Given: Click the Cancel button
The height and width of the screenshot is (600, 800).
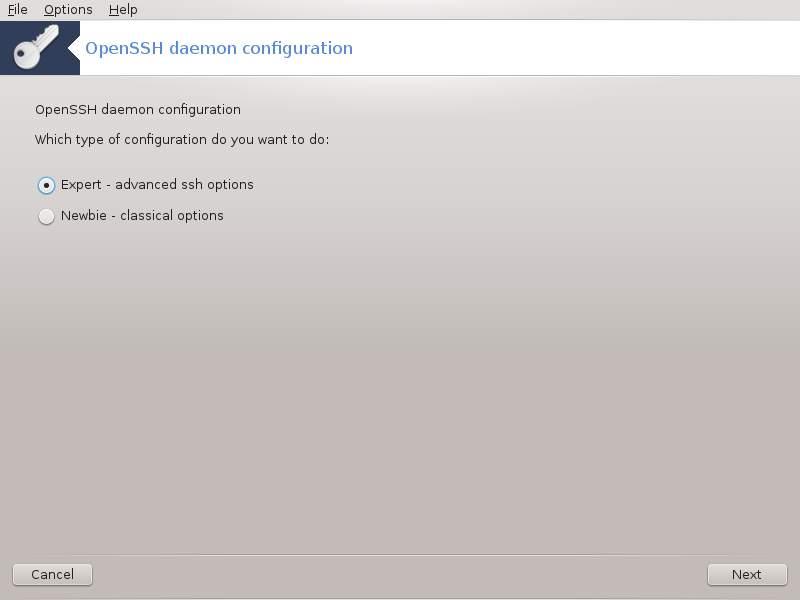Looking at the screenshot, I should click(x=53, y=574).
